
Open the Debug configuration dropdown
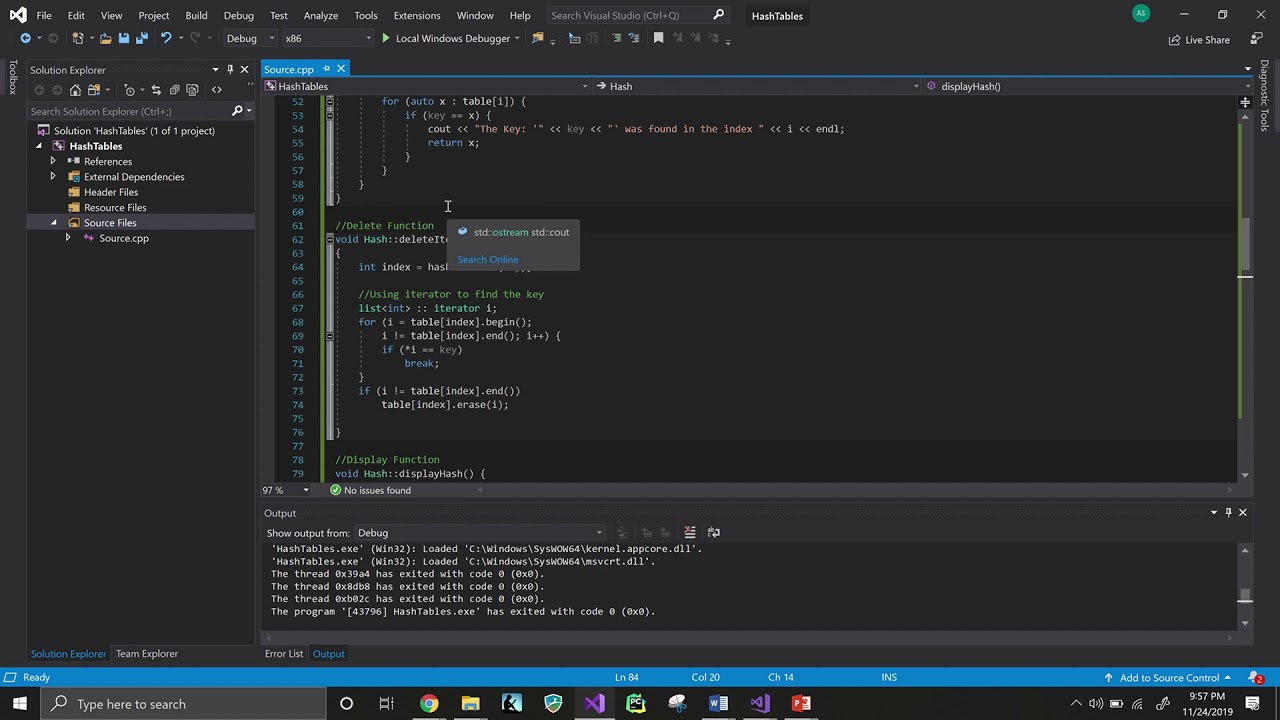(250, 38)
